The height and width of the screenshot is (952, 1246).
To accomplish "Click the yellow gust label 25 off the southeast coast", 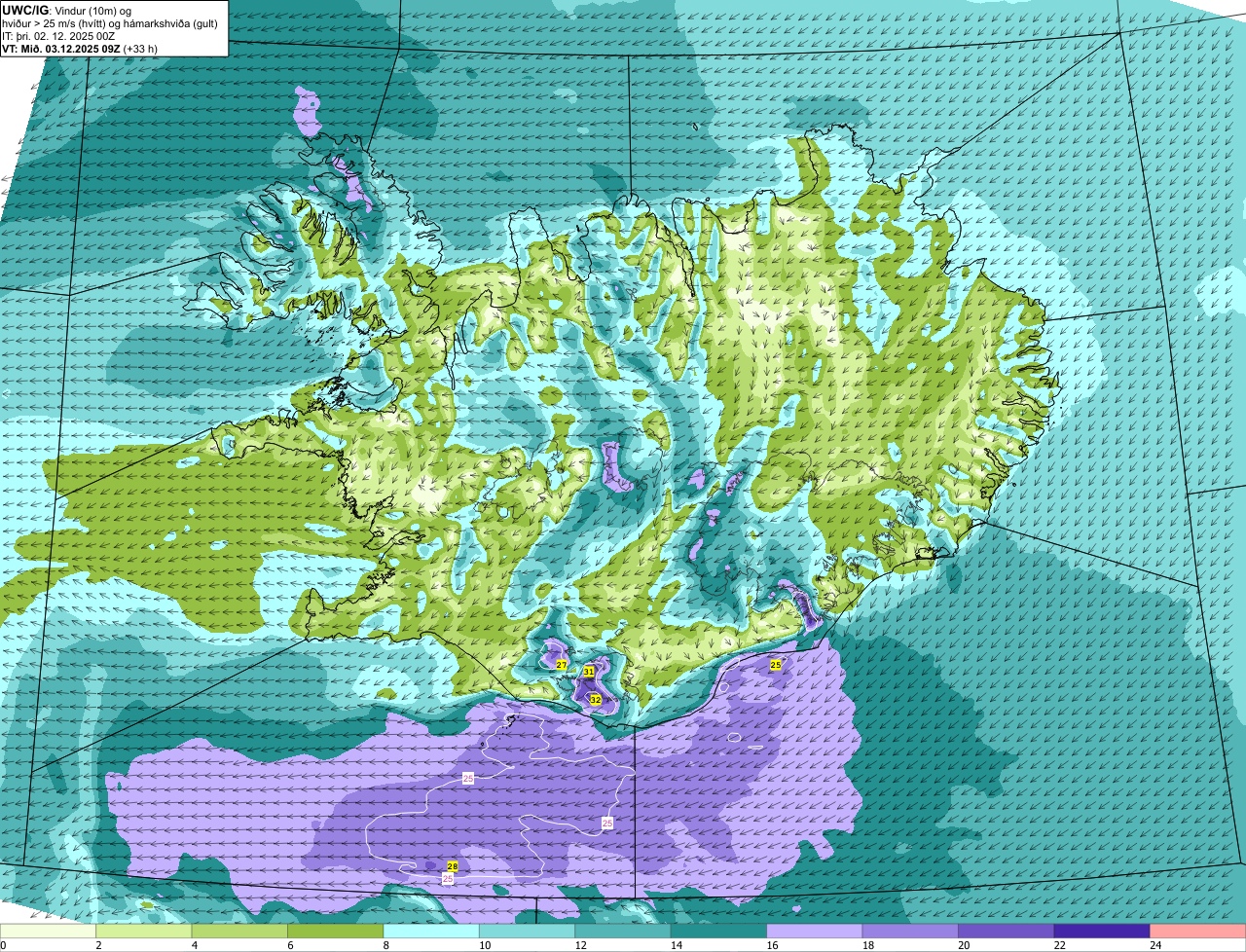I will pos(776,665).
